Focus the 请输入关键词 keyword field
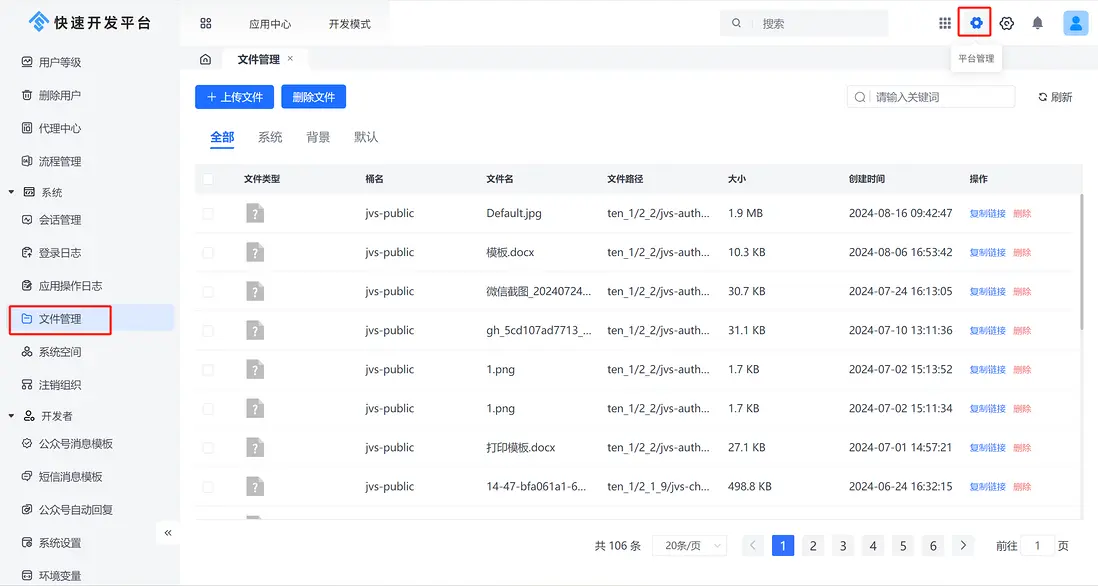The height and width of the screenshot is (586, 1098). tap(931, 97)
